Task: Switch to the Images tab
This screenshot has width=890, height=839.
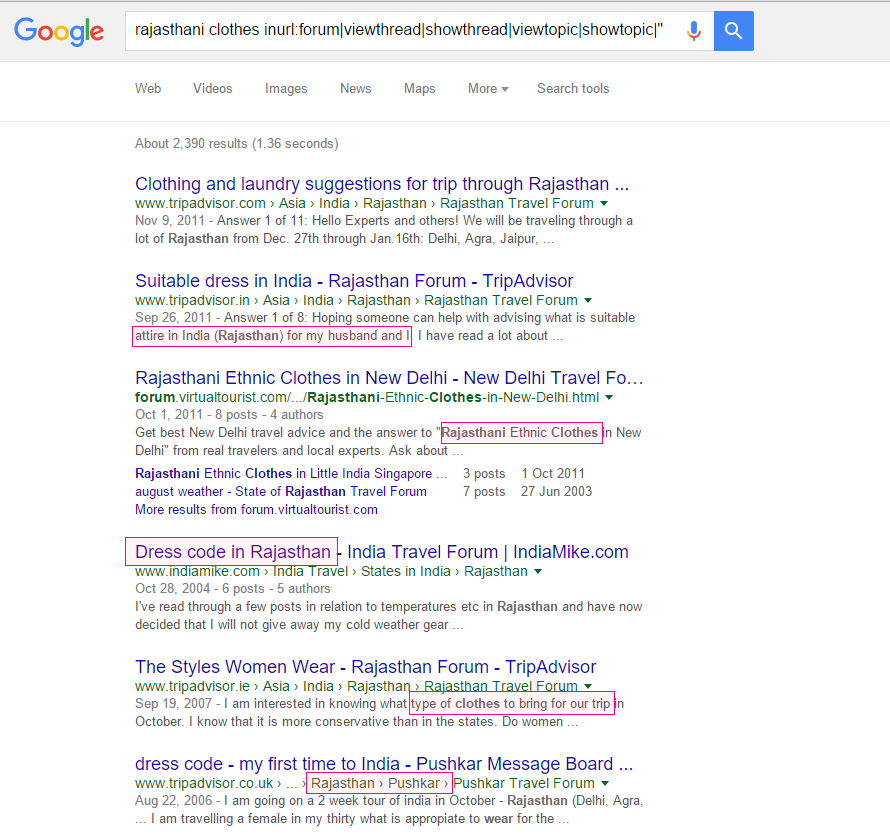Action: tap(286, 89)
